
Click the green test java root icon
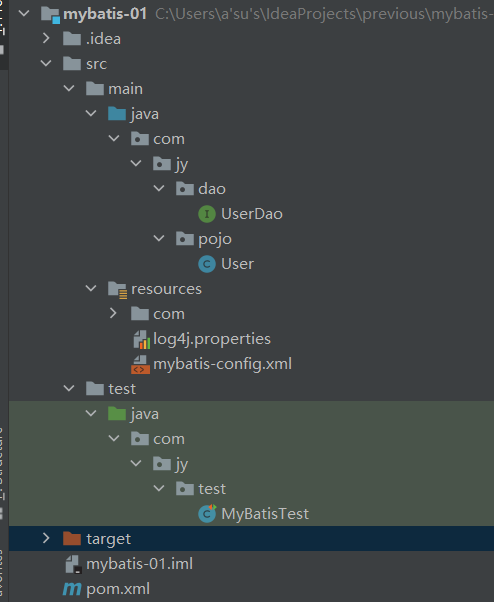click(x=117, y=414)
